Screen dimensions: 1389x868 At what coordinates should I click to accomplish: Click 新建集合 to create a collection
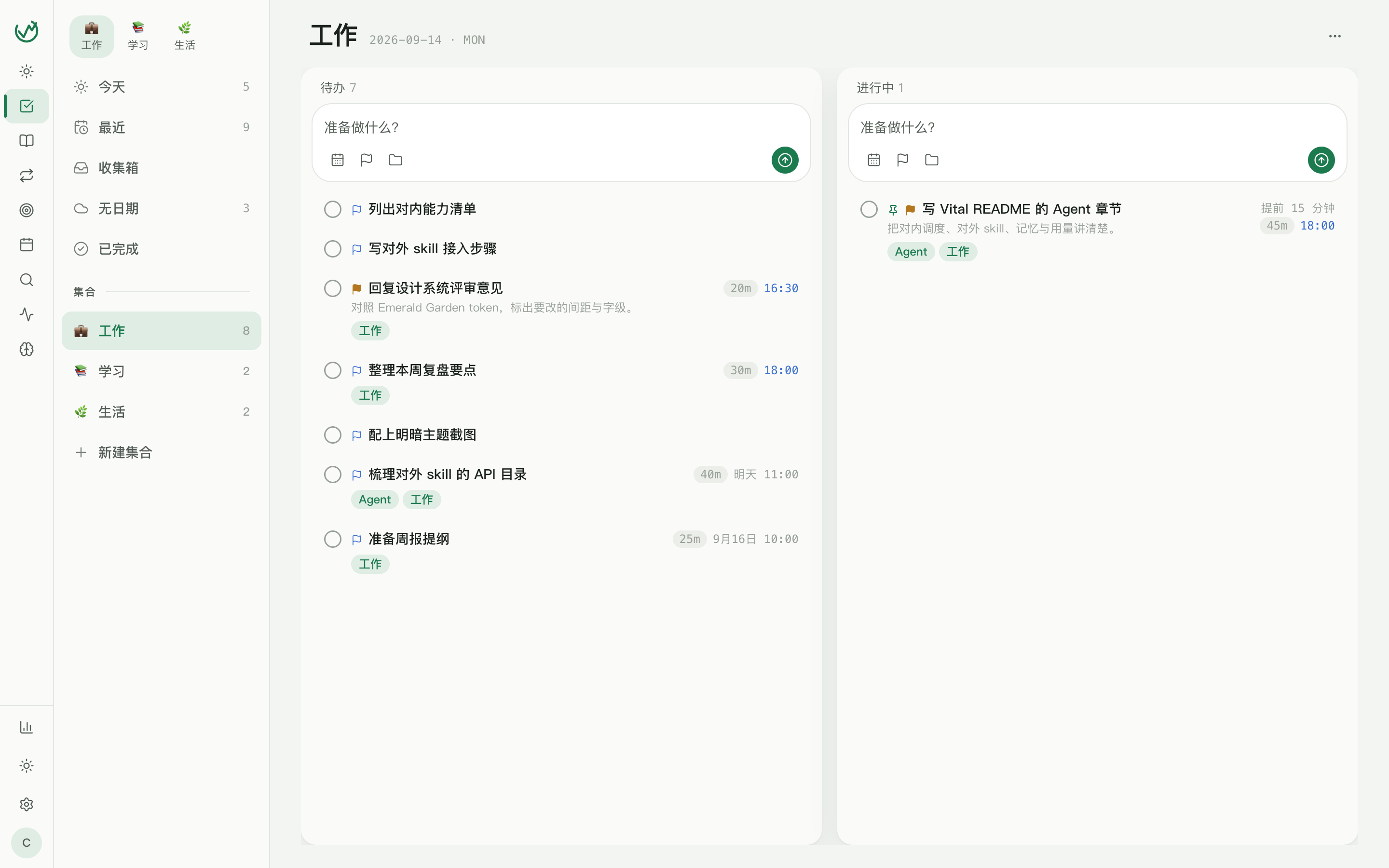[x=161, y=452]
